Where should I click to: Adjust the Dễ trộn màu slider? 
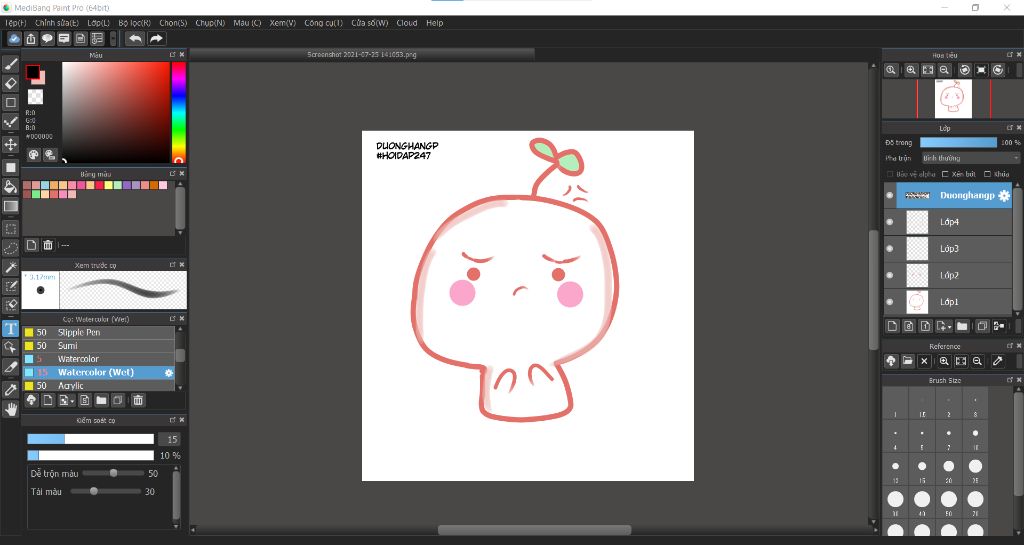point(113,473)
